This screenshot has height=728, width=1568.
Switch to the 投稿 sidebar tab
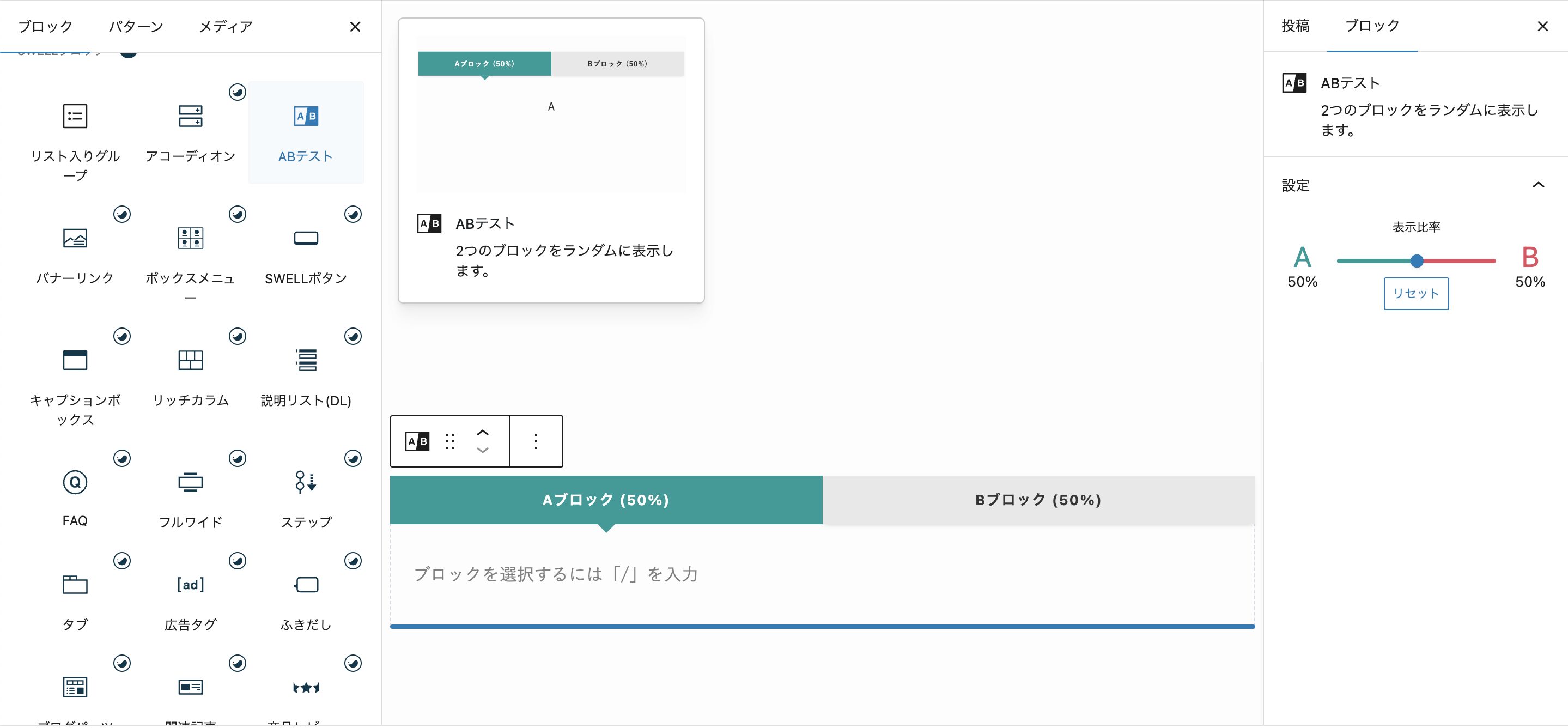(x=1294, y=26)
